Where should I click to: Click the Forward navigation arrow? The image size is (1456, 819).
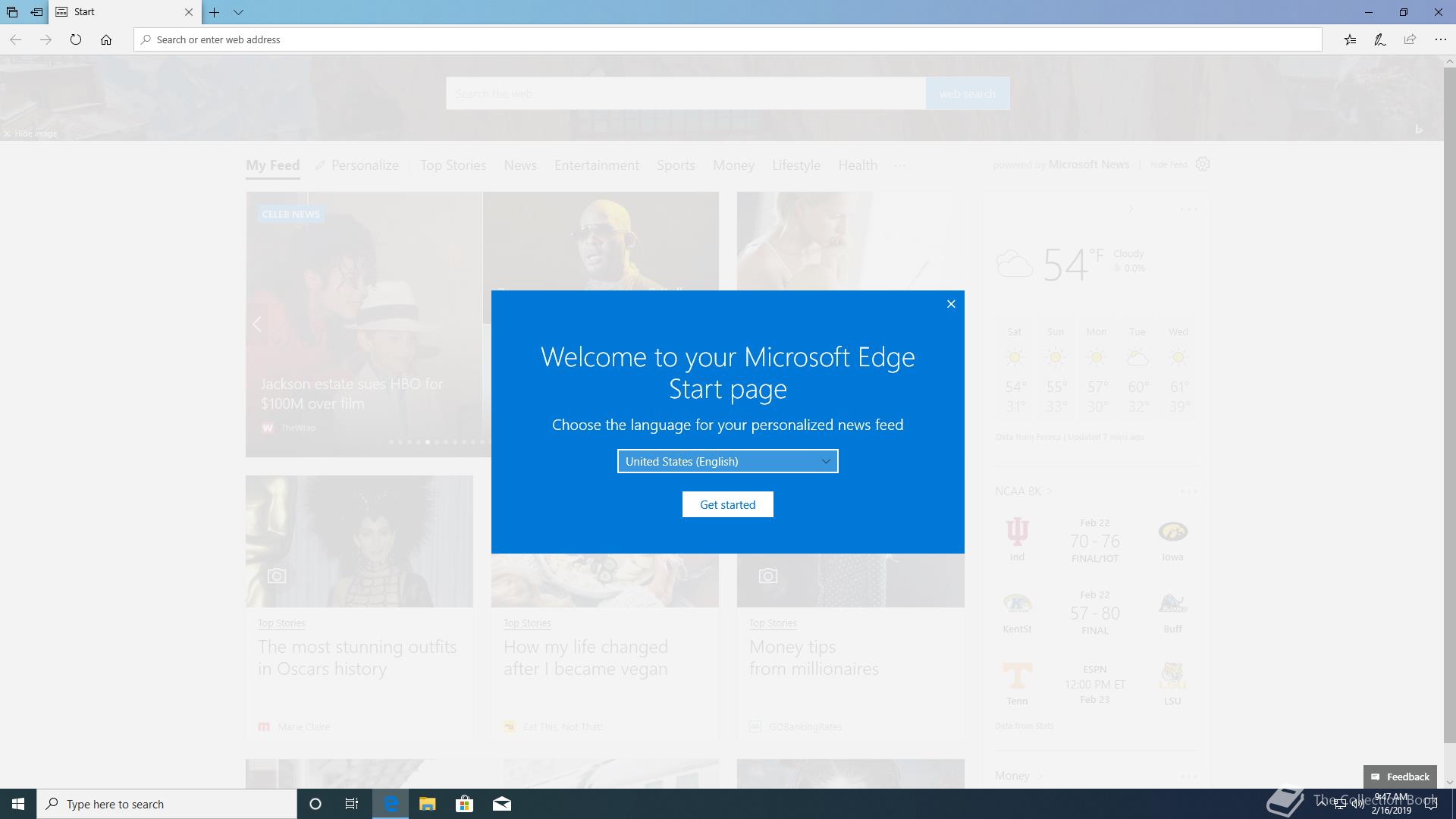(45, 39)
